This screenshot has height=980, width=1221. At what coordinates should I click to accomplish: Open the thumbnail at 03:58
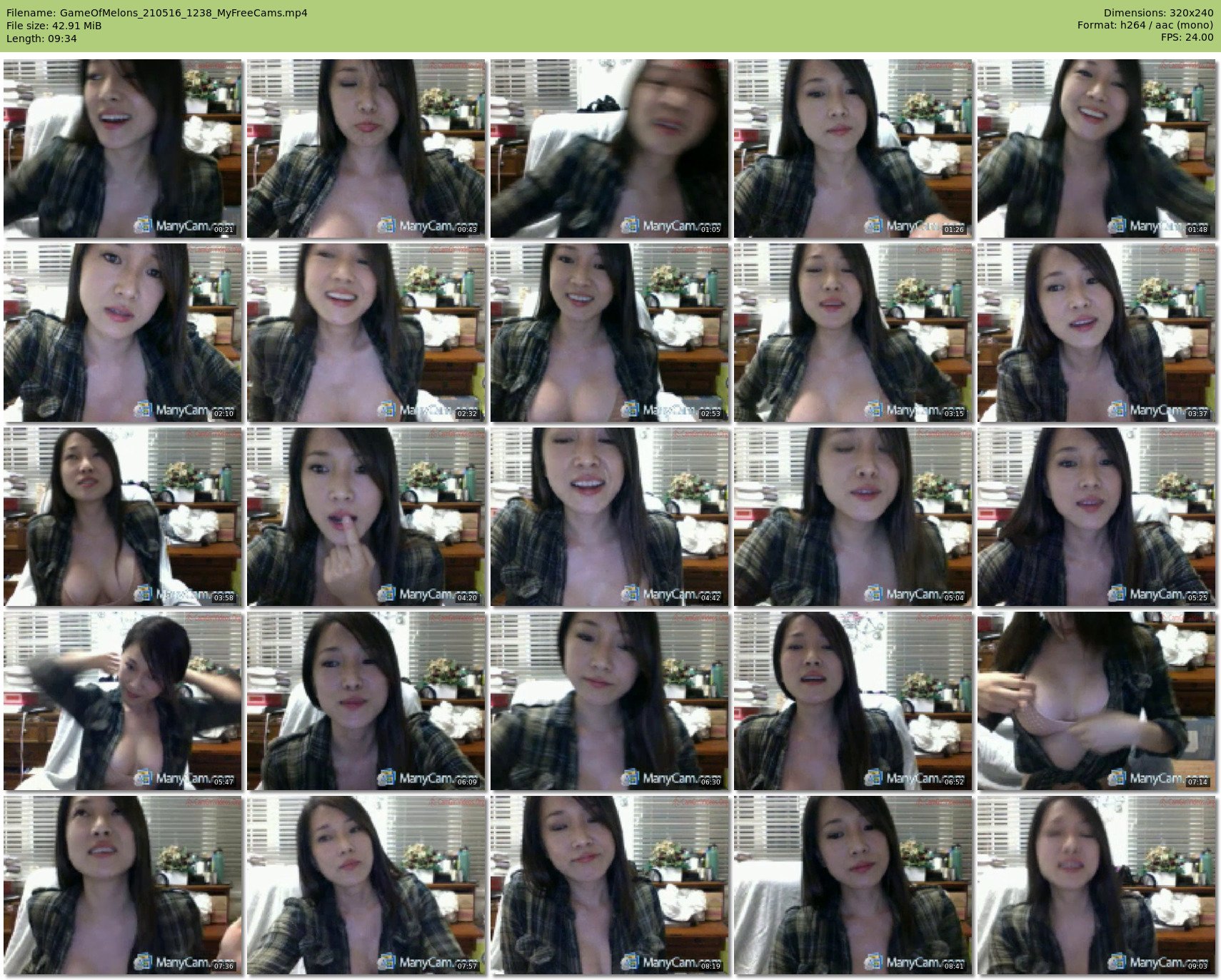123,517
